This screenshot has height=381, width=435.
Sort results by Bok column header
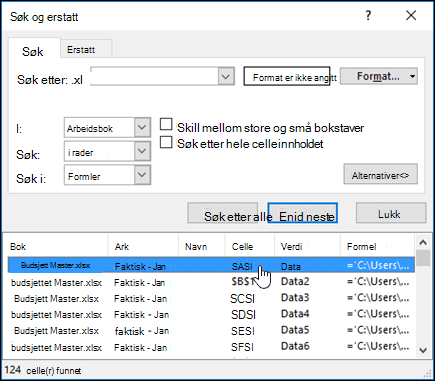pos(57,246)
